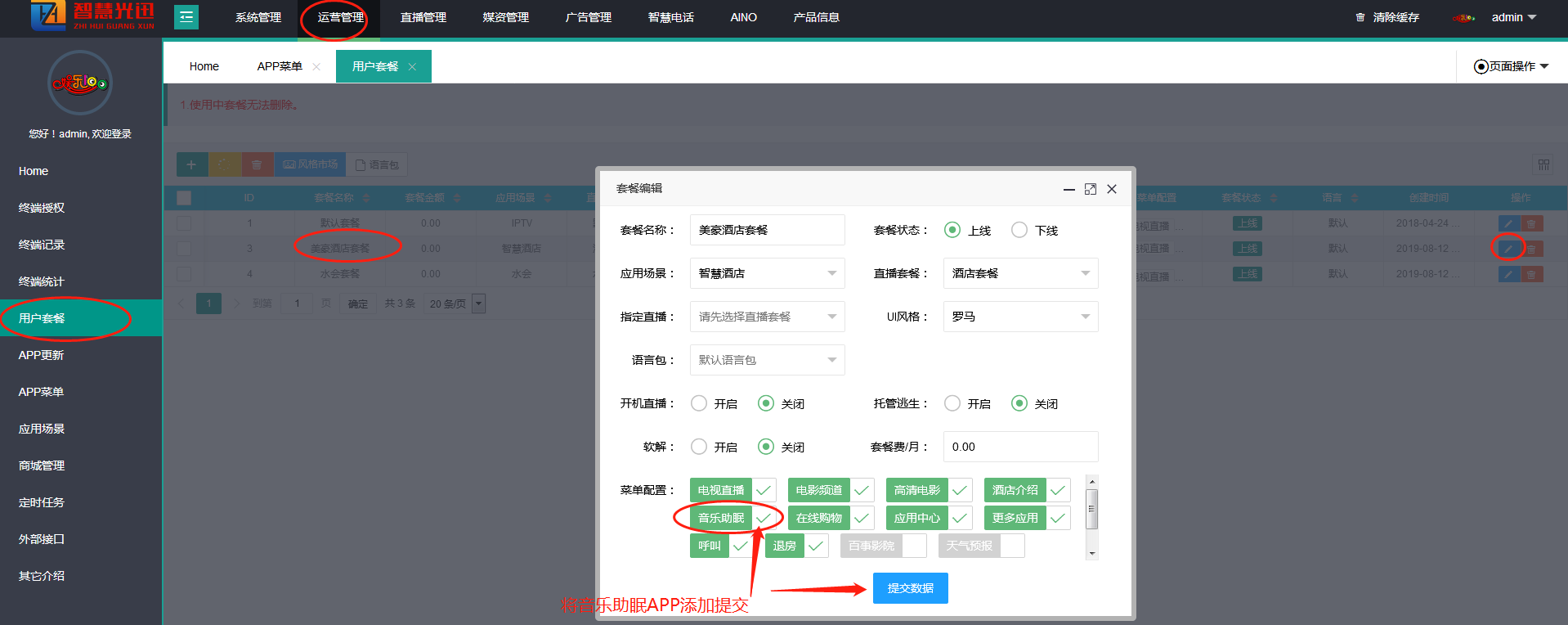The image size is (1568, 625).
Task: Toggle the 音乐助眠 menu checkbox
Action: 764,518
